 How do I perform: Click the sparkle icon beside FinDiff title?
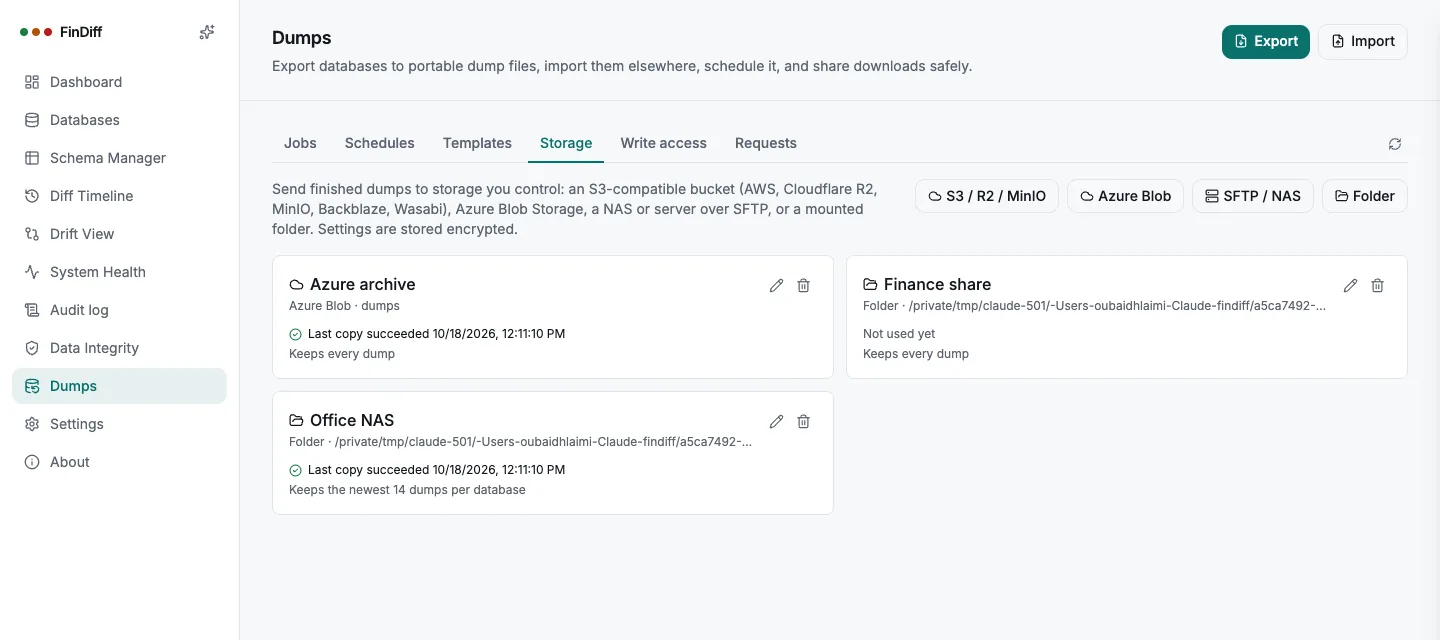tap(207, 32)
